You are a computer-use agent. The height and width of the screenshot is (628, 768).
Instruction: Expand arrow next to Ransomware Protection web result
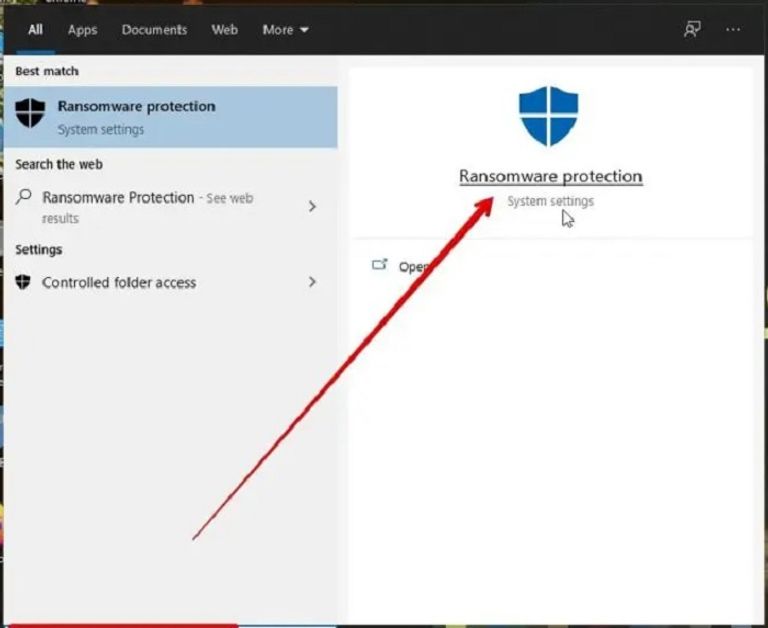312,206
